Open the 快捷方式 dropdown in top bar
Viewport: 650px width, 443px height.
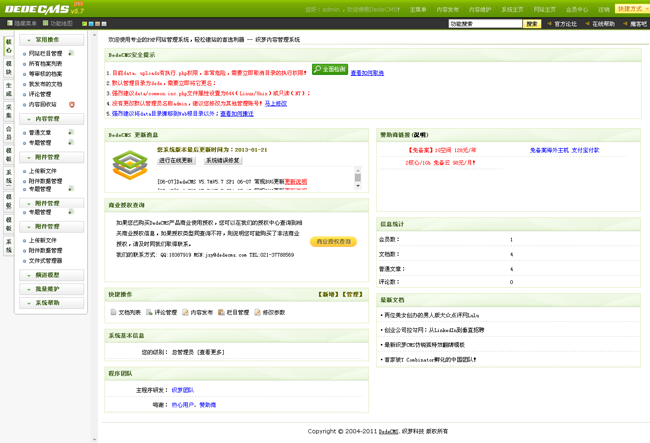(x=632, y=9)
